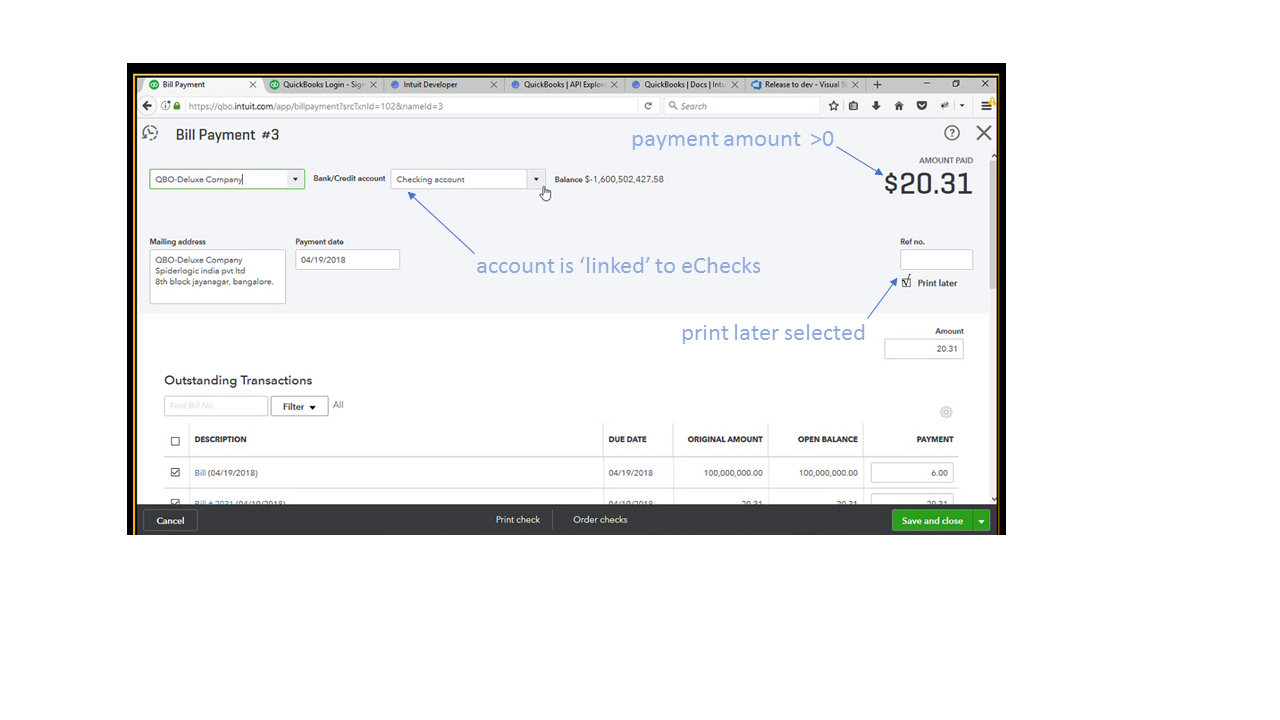Click the Mailing address text box
The width and height of the screenshot is (1280, 720).
pyautogui.click(x=217, y=277)
